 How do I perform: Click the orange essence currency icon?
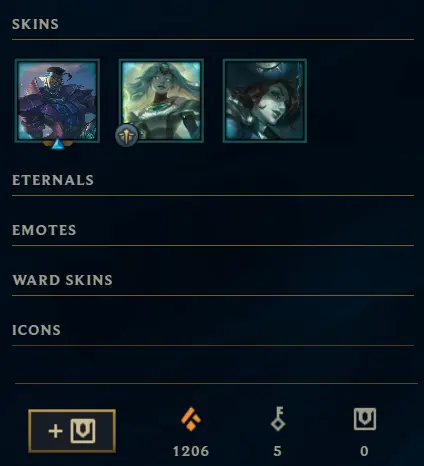pyautogui.click(x=191, y=419)
